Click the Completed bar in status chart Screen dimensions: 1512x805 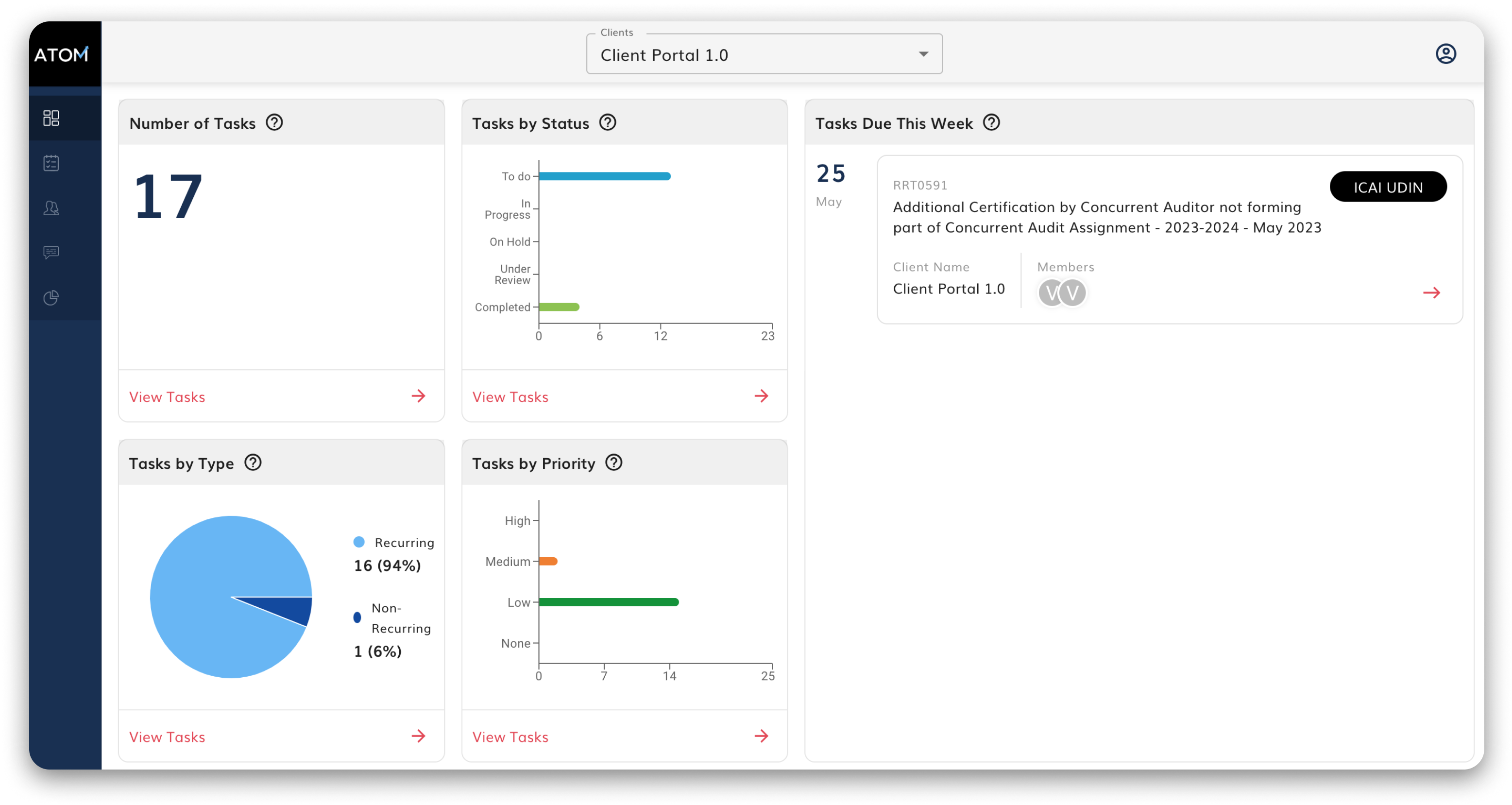(x=559, y=307)
